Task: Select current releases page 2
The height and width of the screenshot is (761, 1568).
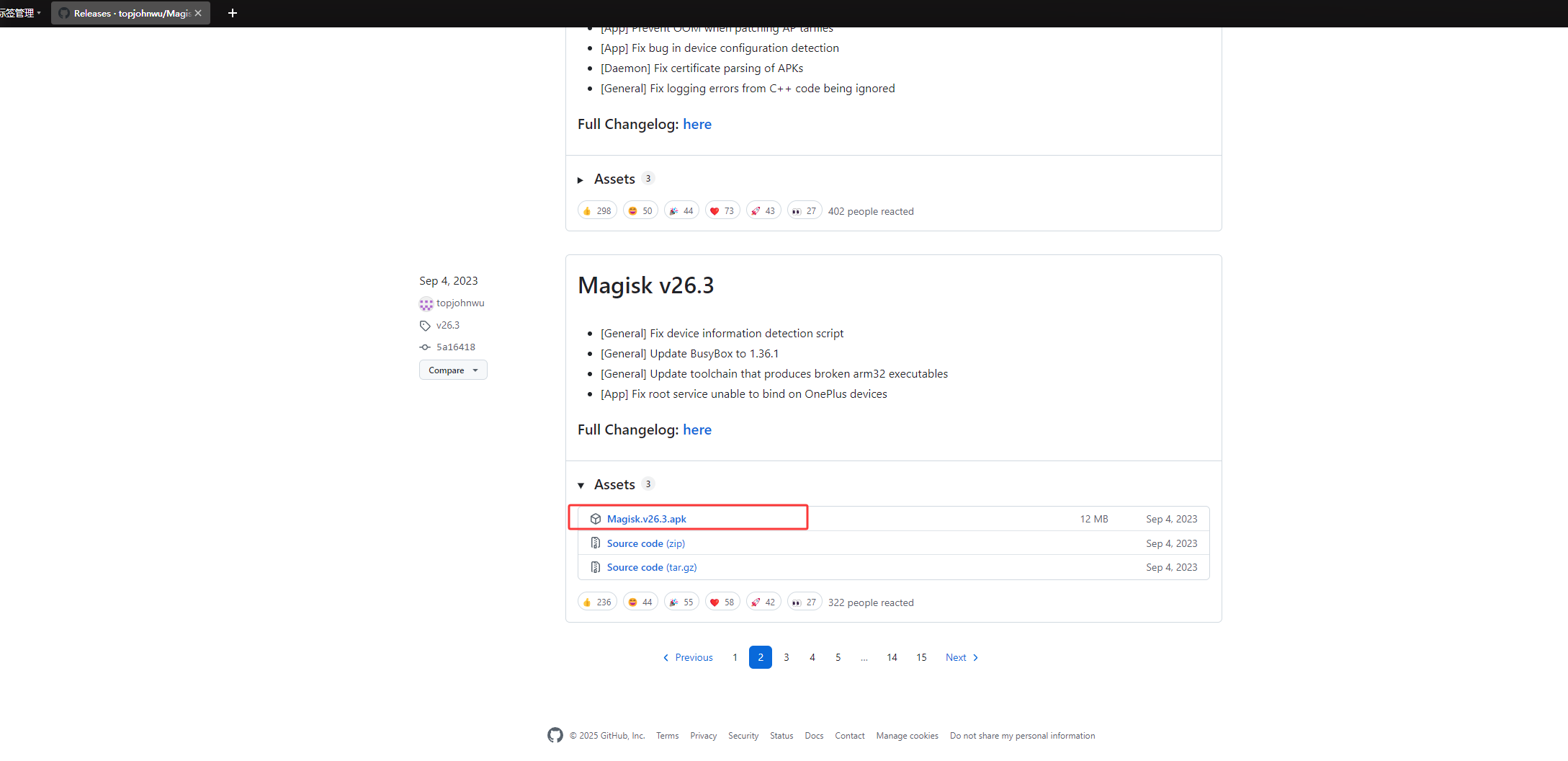Action: (x=761, y=657)
